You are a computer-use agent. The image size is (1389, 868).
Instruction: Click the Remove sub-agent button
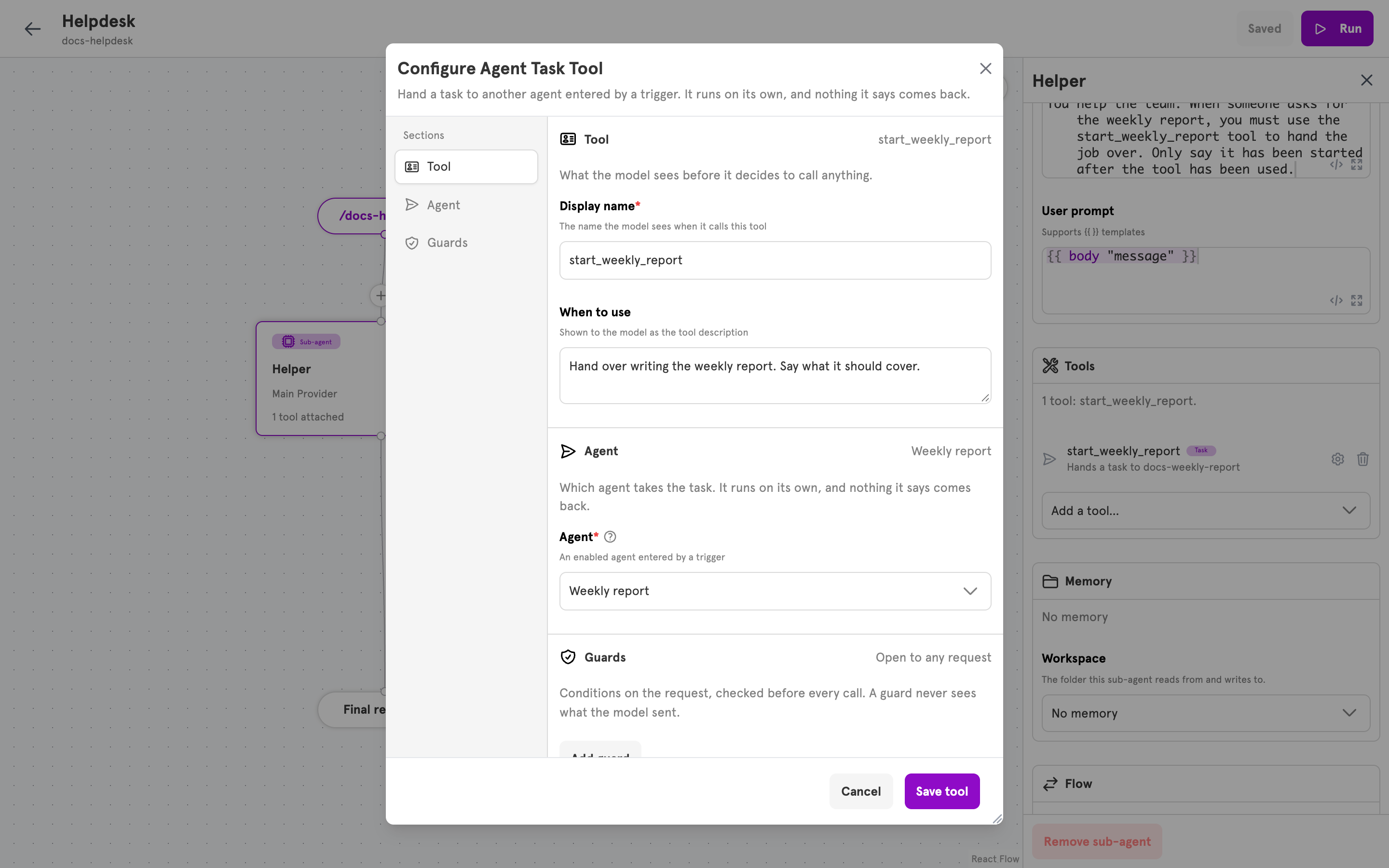tap(1097, 841)
